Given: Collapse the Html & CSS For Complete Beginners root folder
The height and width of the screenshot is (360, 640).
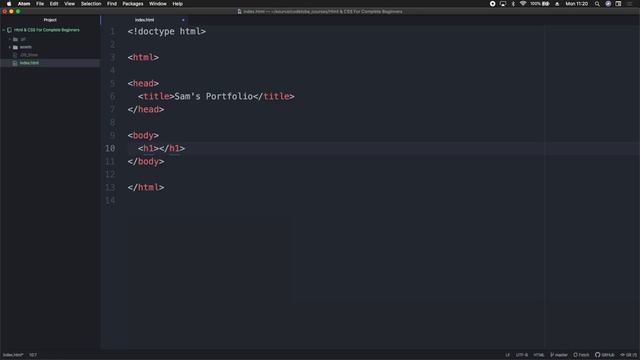Looking at the screenshot, I should pyautogui.click(x=4, y=30).
